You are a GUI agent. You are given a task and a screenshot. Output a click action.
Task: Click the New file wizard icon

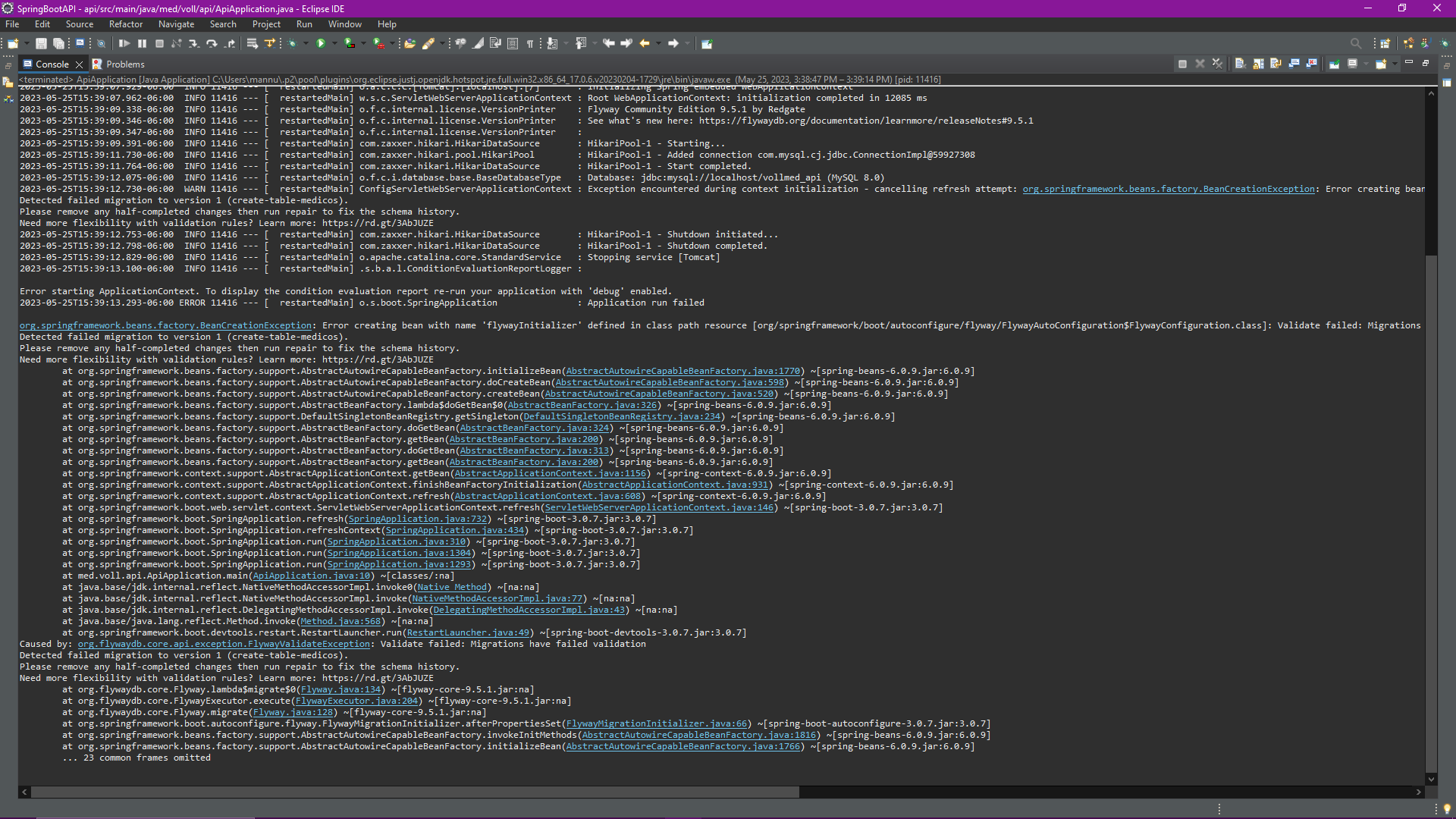pos(13,43)
